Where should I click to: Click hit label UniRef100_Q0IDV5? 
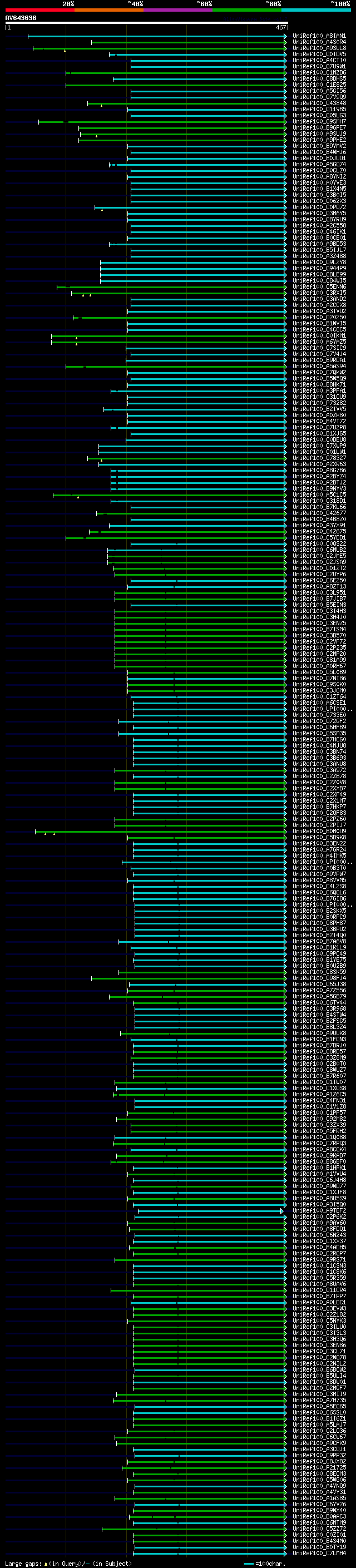pyautogui.click(x=319, y=54)
